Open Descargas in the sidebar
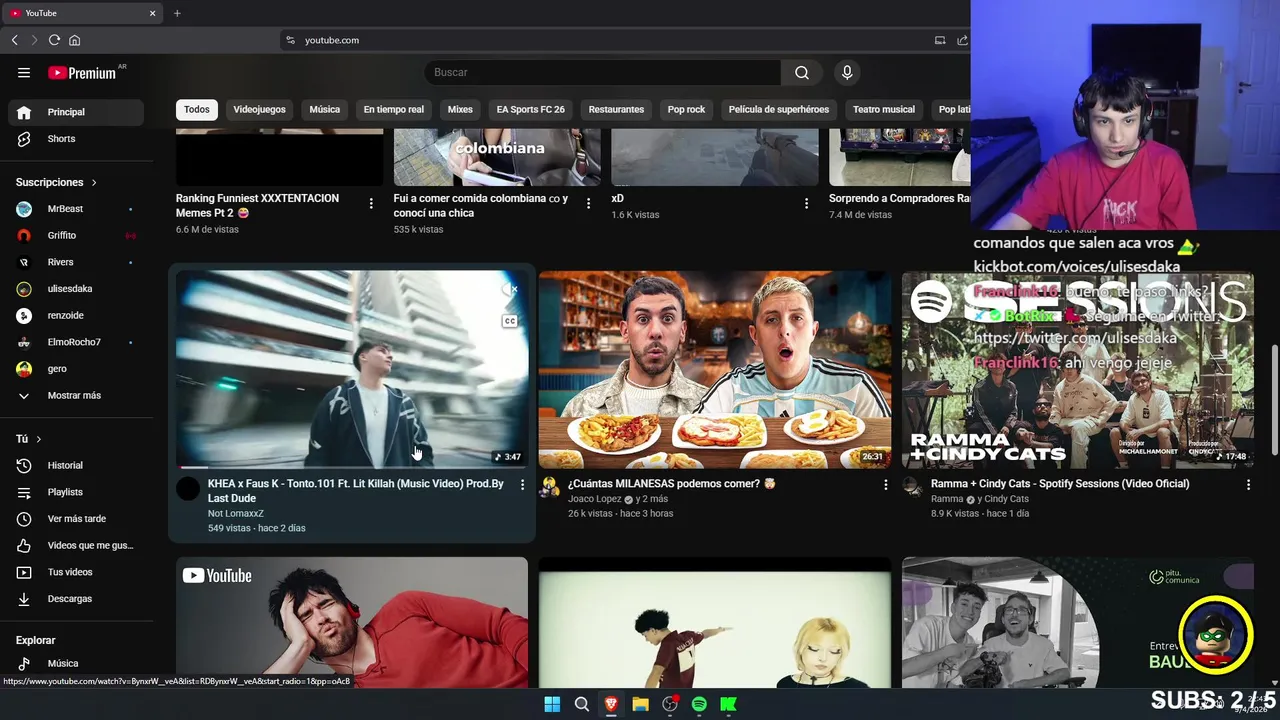 pyautogui.click(x=76, y=599)
